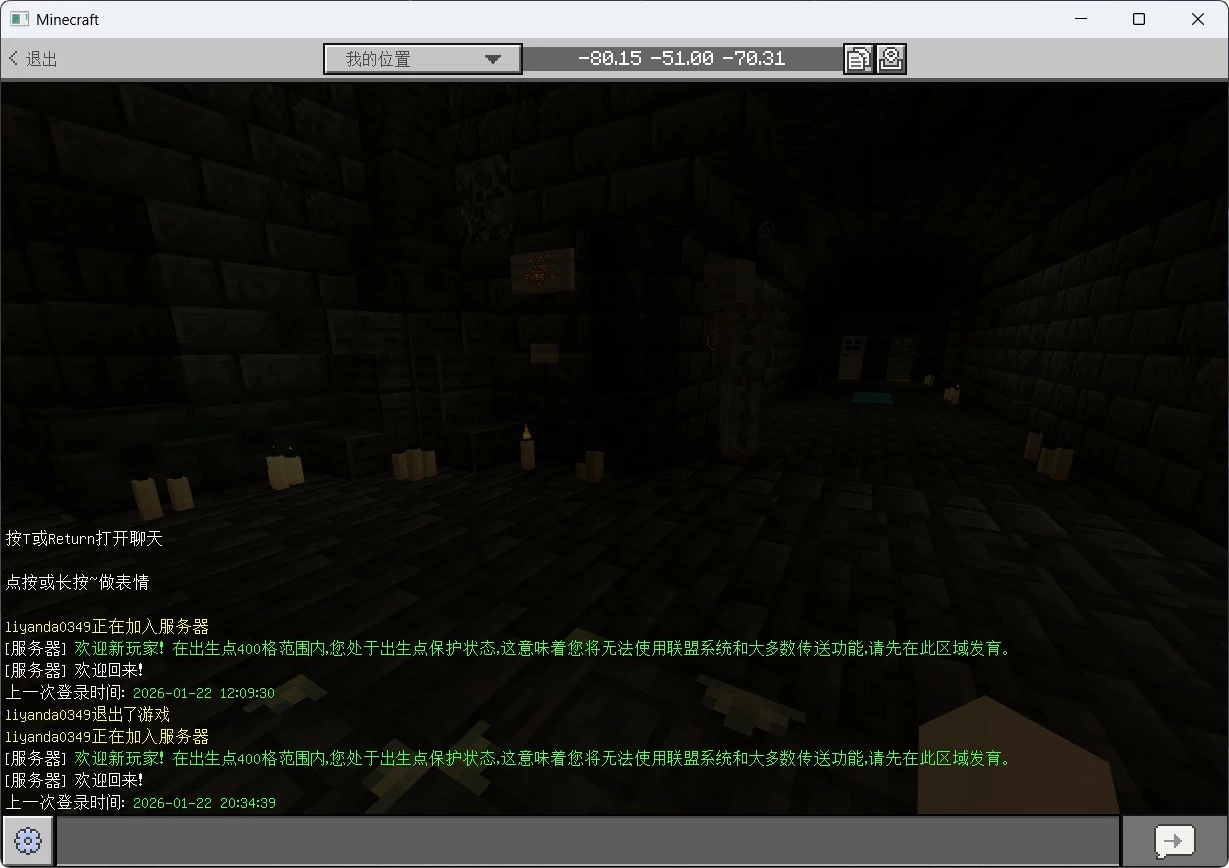Click the Minecraft app icon in the title bar
This screenshot has width=1229, height=868.
click(20, 19)
